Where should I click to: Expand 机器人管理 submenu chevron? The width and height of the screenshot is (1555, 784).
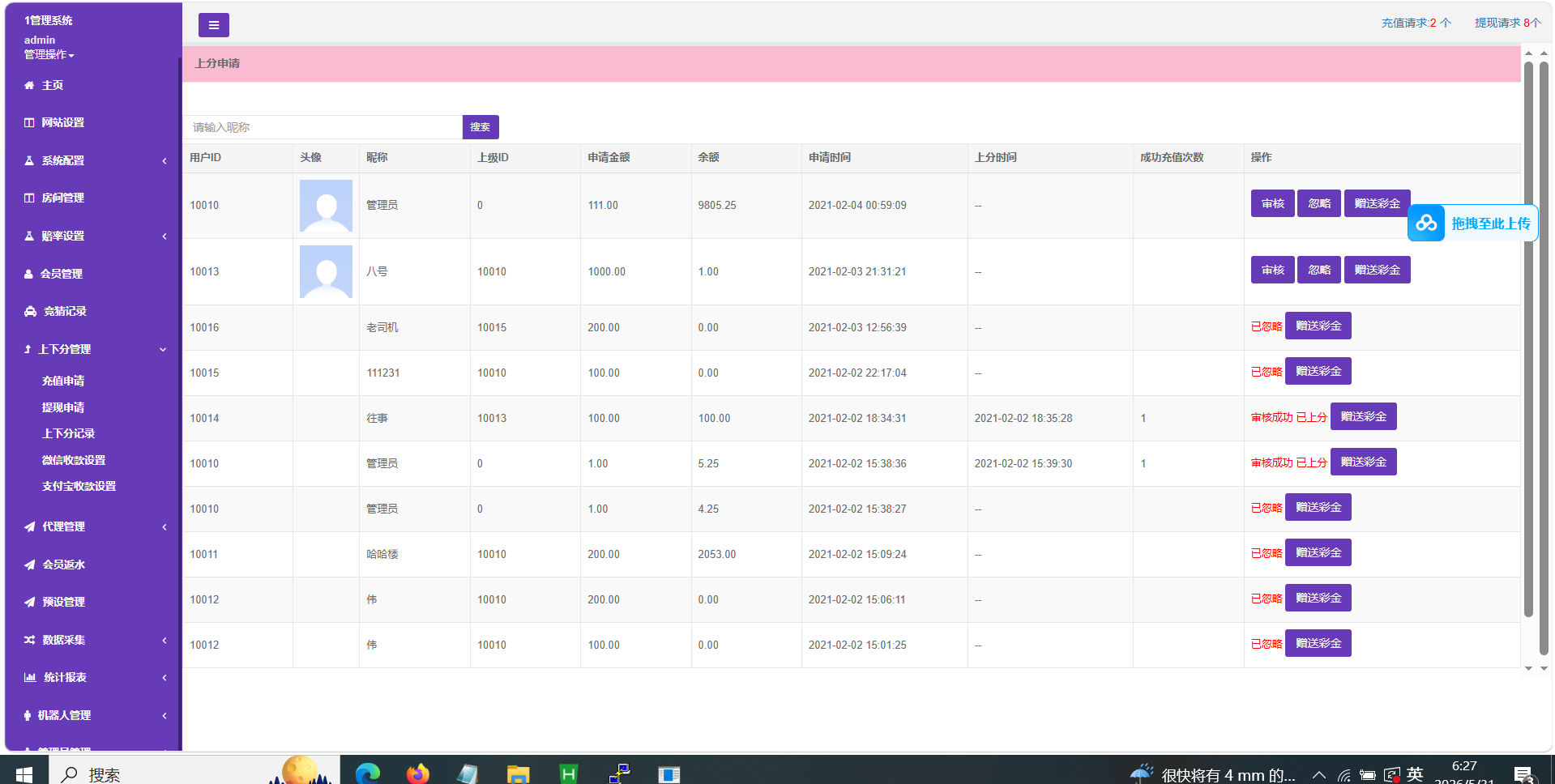tap(164, 715)
